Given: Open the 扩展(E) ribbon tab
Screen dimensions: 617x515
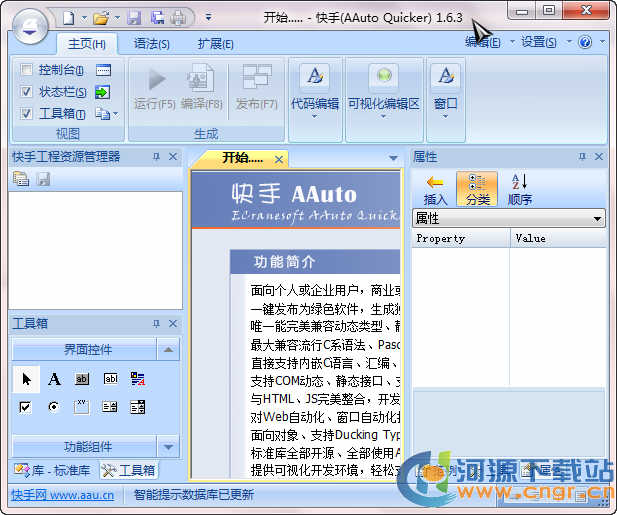Looking at the screenshot, I should (215, 44).
